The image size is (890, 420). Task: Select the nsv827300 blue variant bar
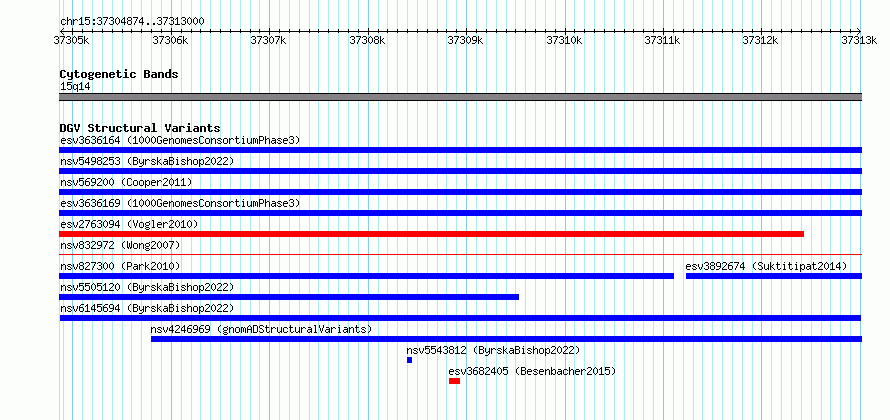coord(366,276)
